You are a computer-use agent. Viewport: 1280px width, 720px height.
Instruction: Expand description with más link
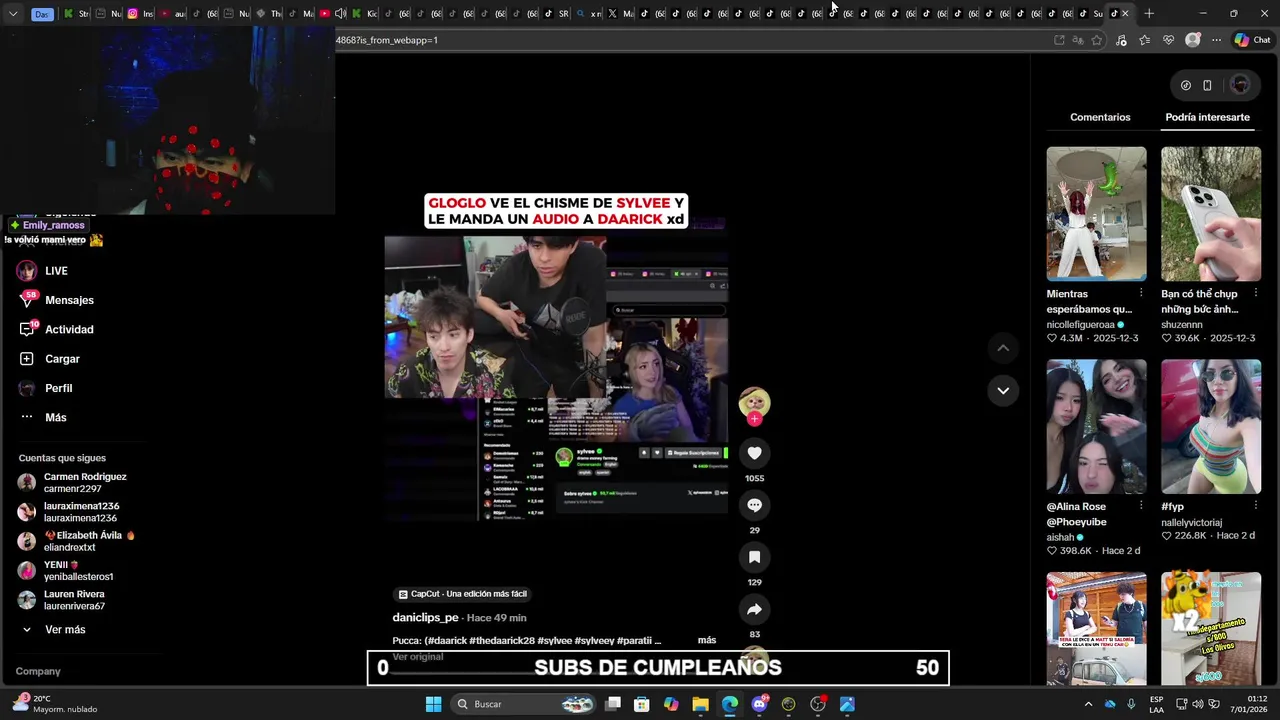(x=707, y=640)
